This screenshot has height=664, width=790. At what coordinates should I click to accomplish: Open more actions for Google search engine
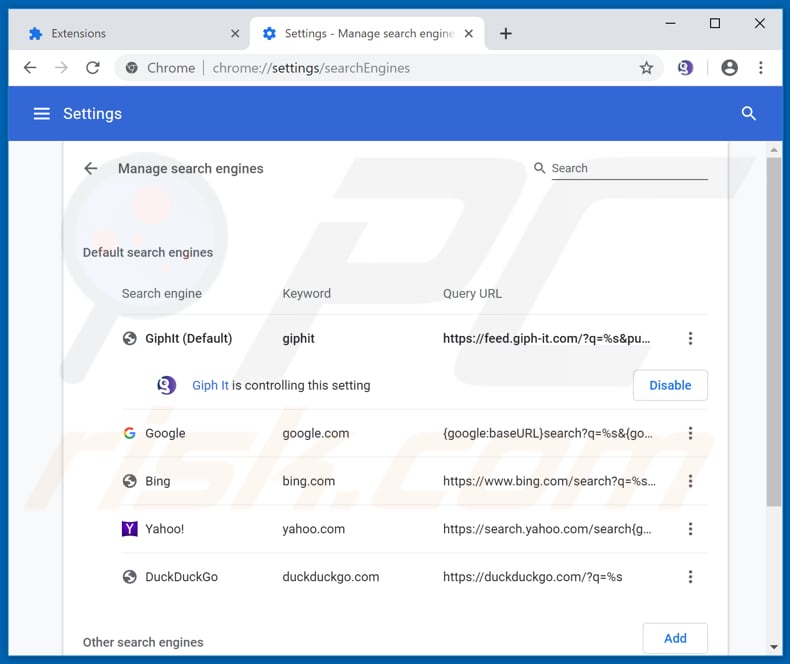coord(690,433)
